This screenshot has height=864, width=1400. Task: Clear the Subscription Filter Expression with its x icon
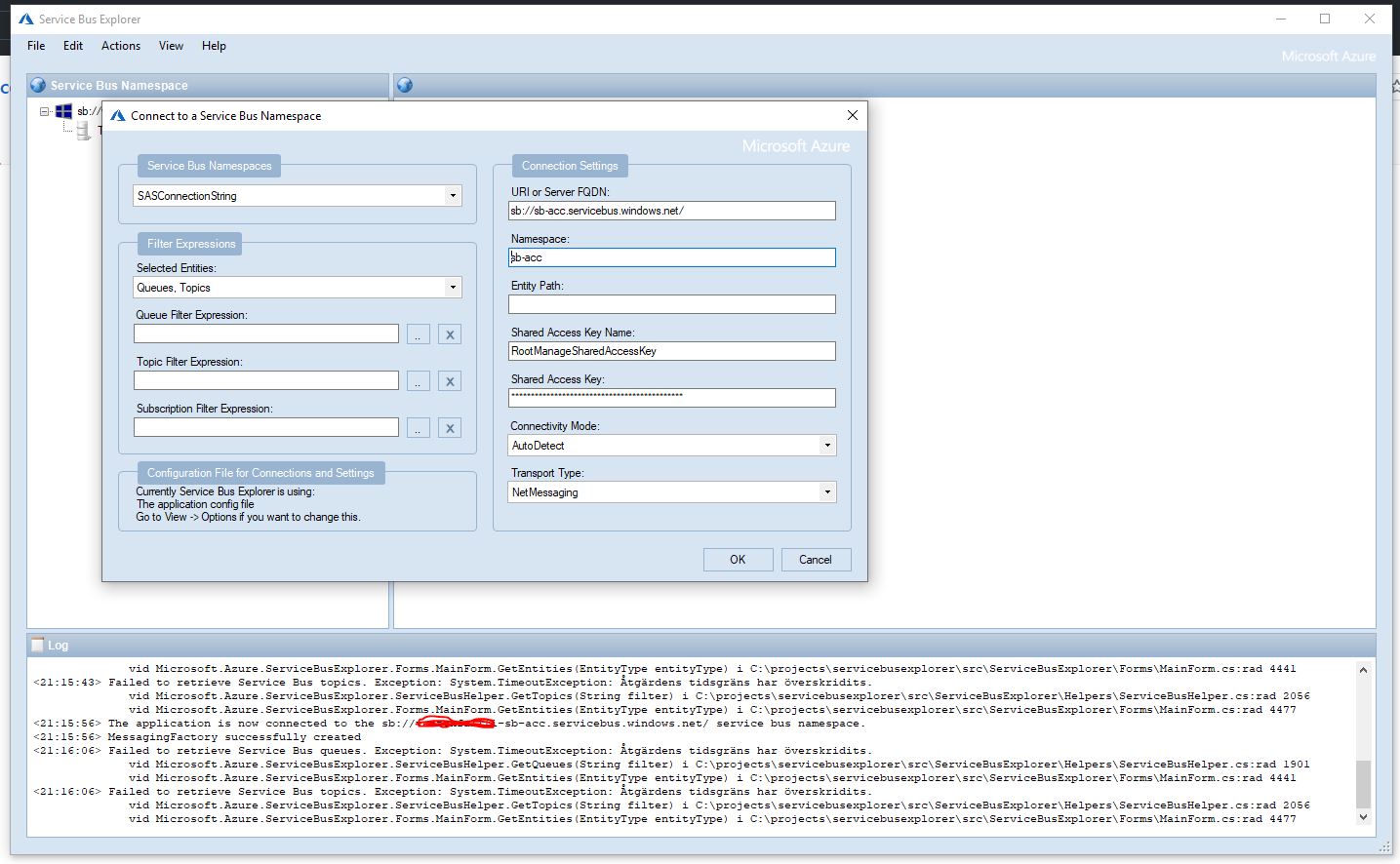point(450,427)
